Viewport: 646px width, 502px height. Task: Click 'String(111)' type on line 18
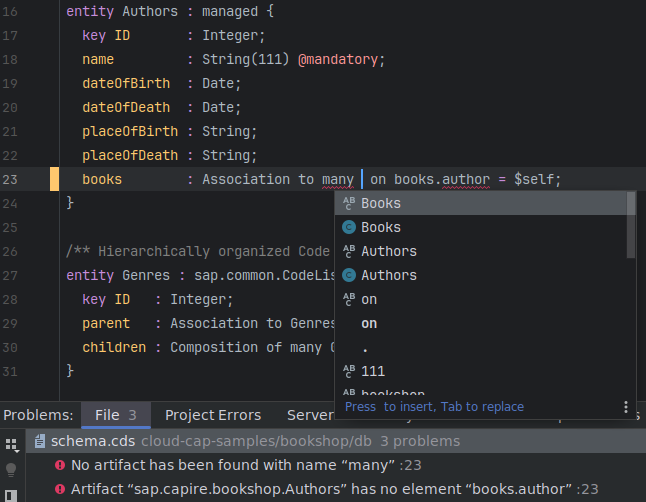tap(246, 59)
